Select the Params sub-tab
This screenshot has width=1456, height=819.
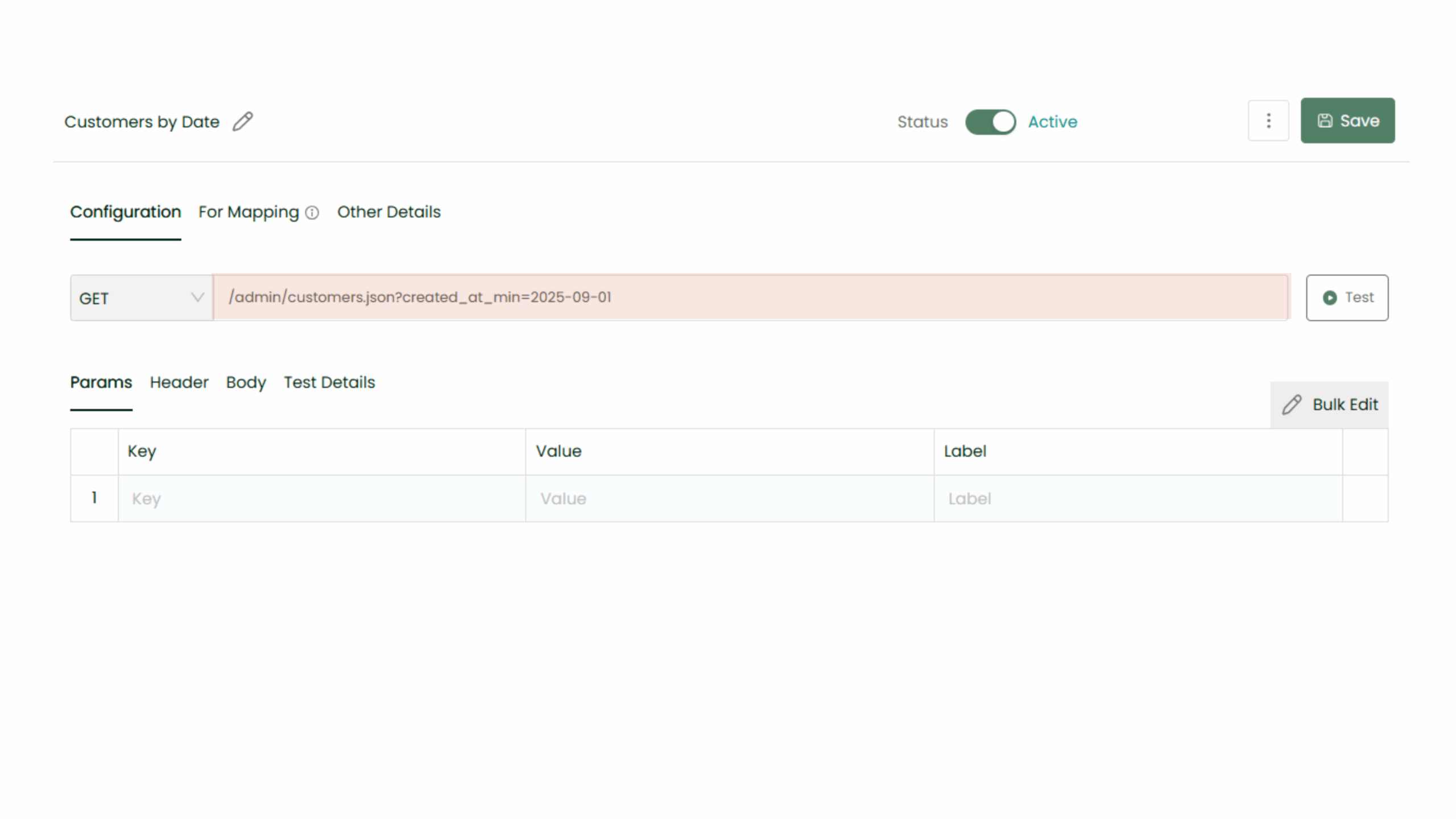tap(101, 382)
